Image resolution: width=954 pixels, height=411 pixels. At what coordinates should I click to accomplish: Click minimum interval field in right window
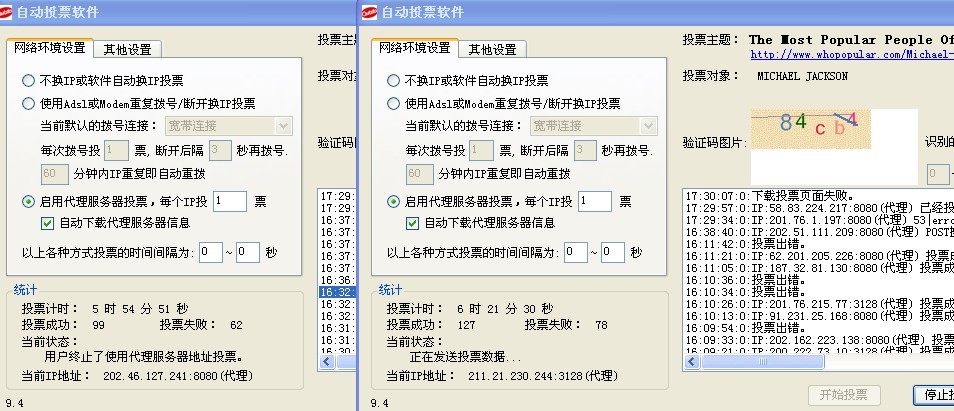tap(576, 252)
